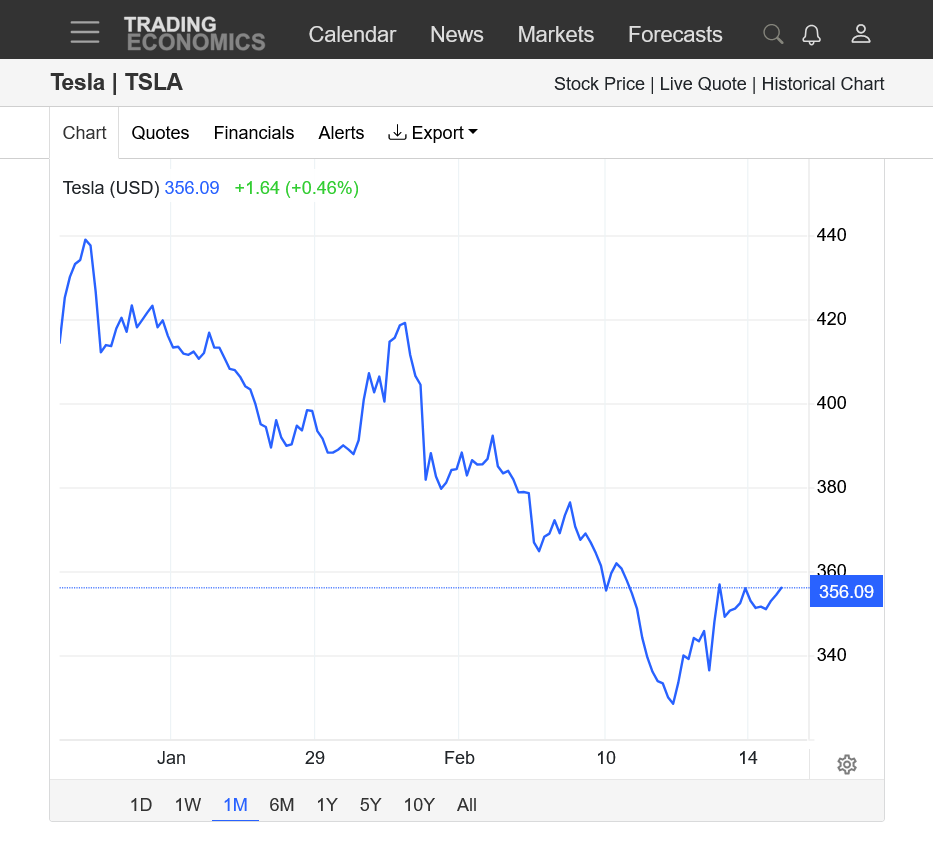Go to the Calendar menu
The image size is (933, 866).
(352, 34)
